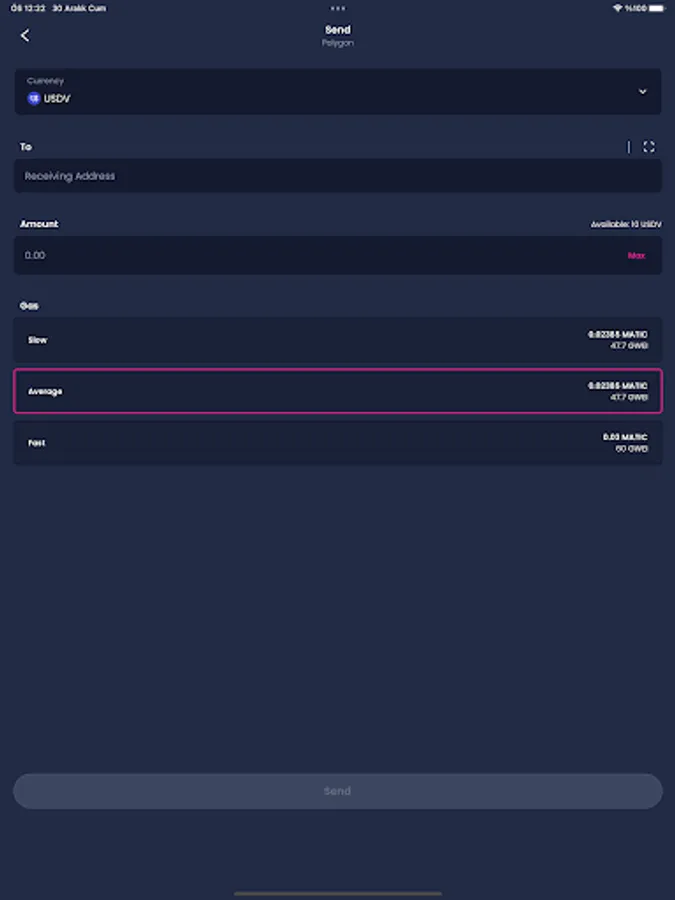Focus the Receiving Address field

[338, 176]
